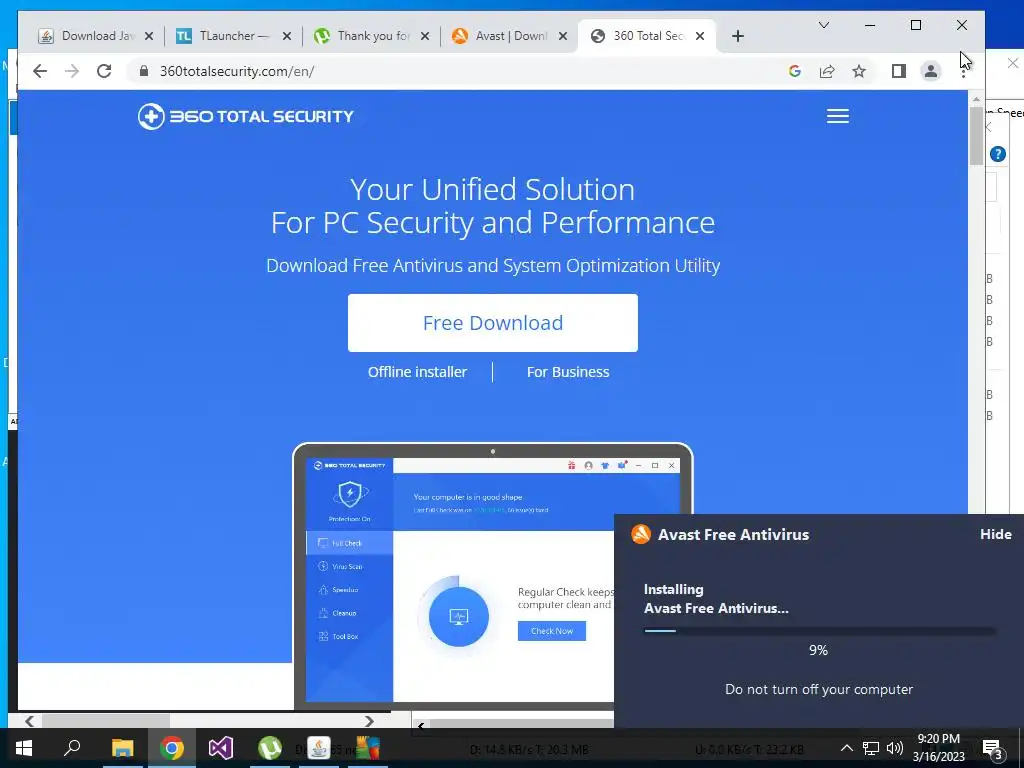
Task: Click the Chrome taskbar icon
Action: (172, 748)
